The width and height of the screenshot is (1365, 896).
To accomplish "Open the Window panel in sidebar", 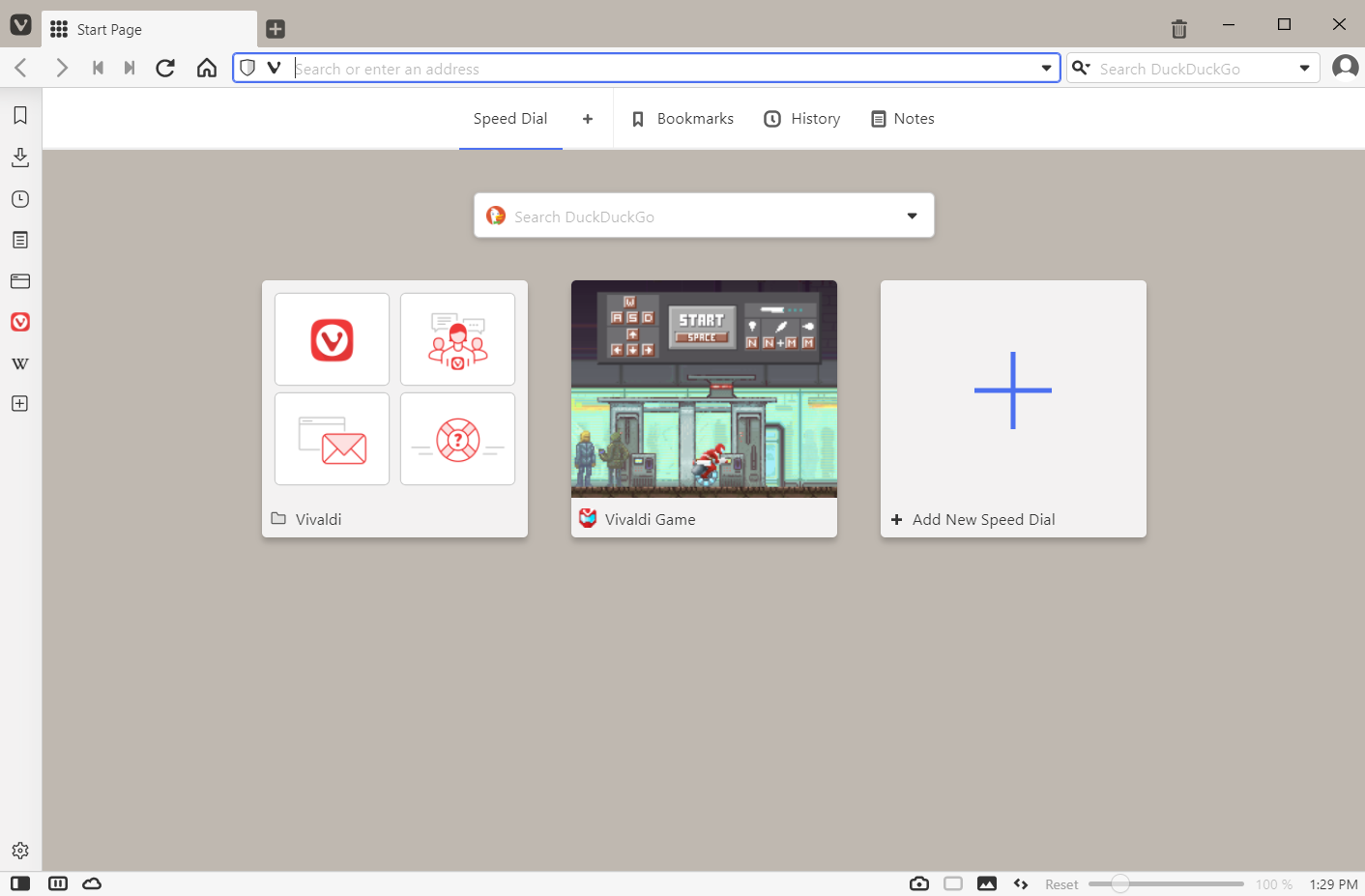I will pyautogui.click(x=20, y=281).
